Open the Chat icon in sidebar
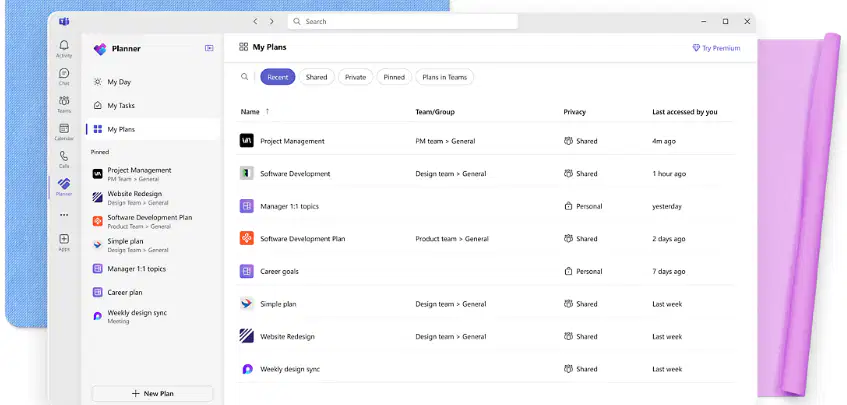847x405 pixels. click(x=64, y=73)
